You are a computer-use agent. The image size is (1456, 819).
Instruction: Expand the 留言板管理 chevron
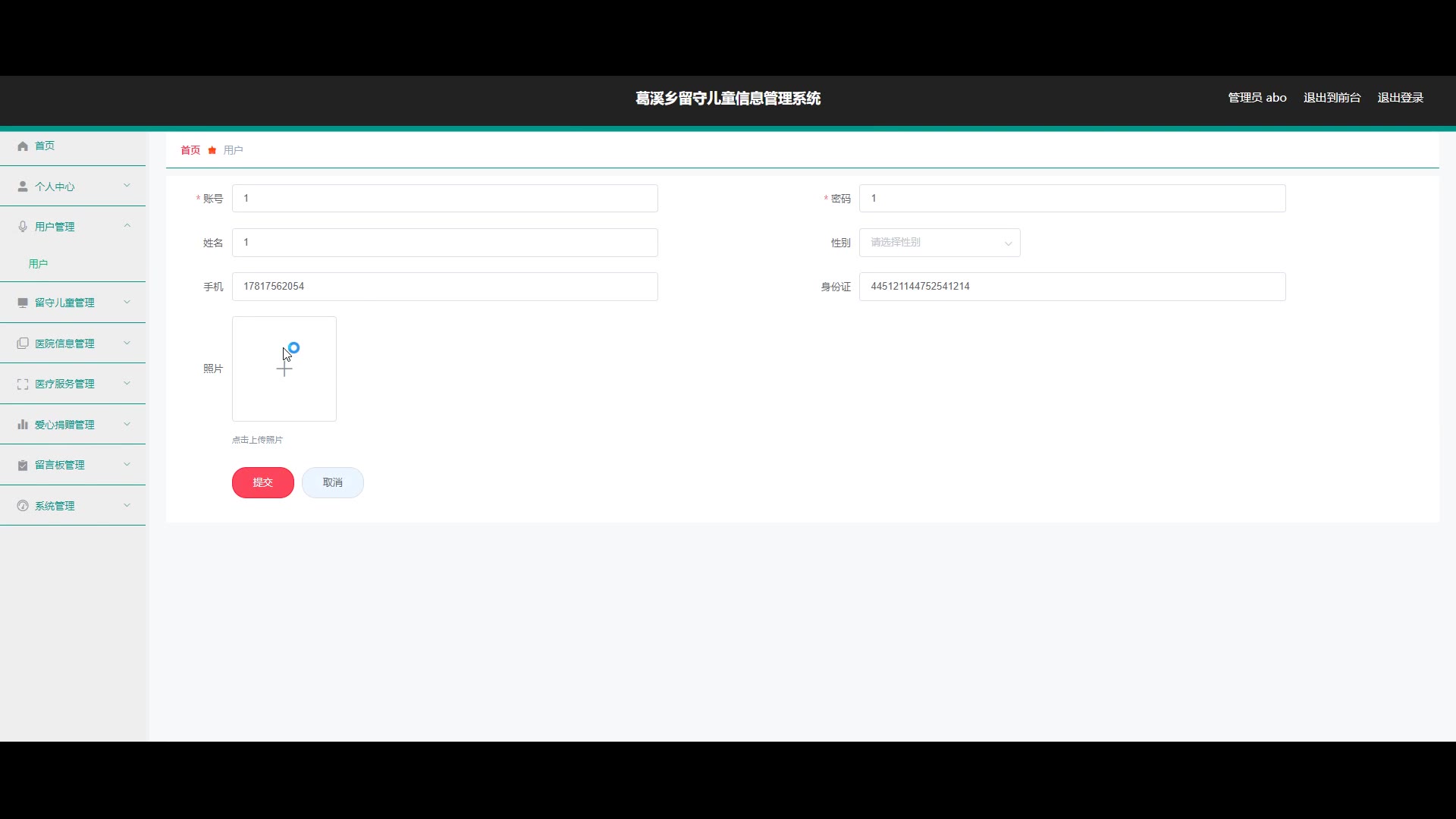coord(127,464)
